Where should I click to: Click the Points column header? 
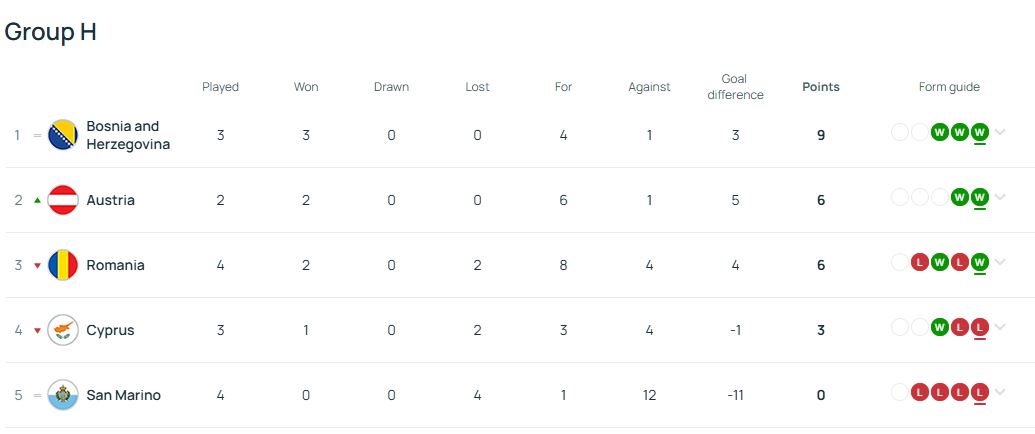point(820,87)
